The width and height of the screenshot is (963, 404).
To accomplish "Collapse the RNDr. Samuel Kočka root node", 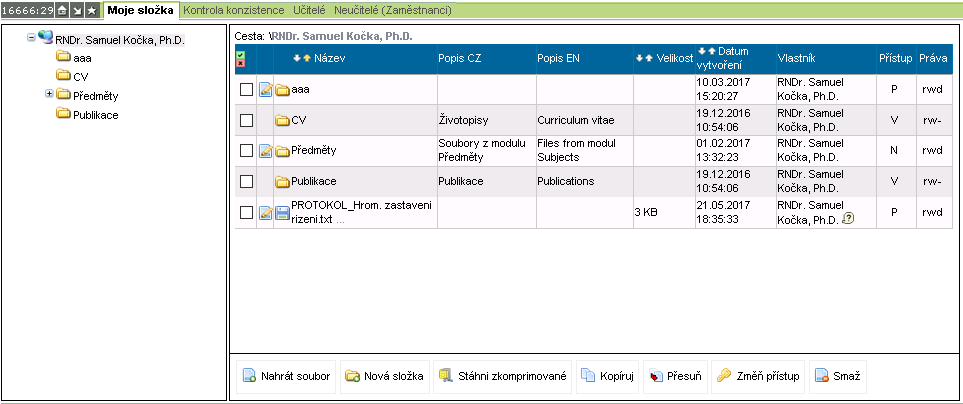I will pyautogui.click(x=31, y=38).
